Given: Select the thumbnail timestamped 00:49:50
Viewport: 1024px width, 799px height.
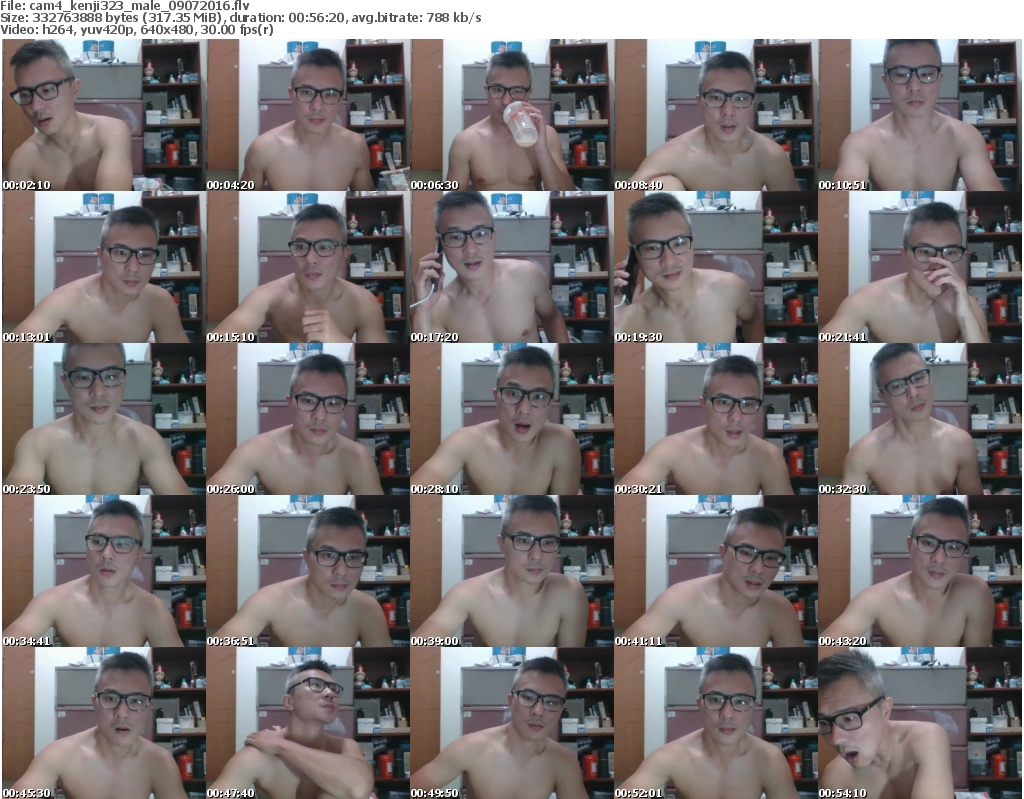Looking at the screenshot, I should click(512, 723).
